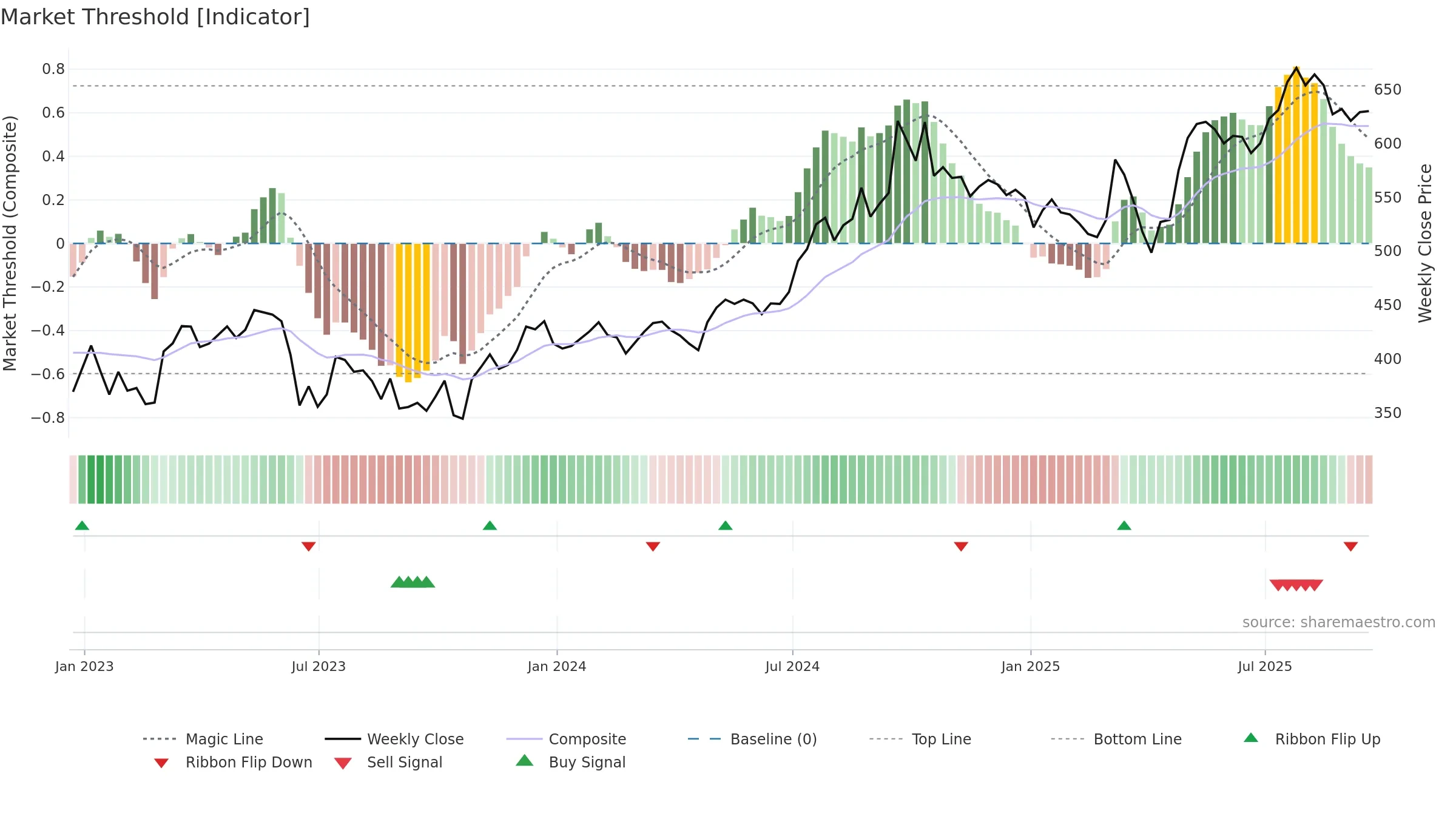Click the Ribbon Flip Down marker near March 2024
The width and height of the screenshot is (1456, 819).
coord(653,547)
